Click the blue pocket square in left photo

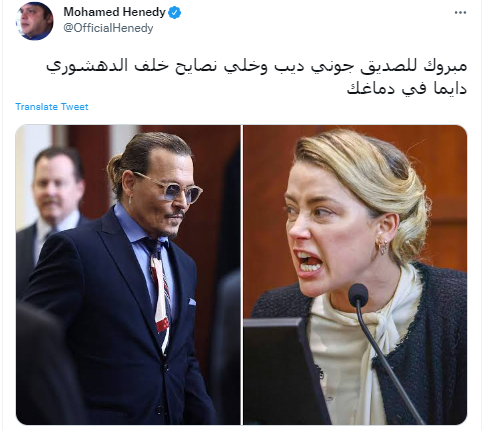pos(192,302)
